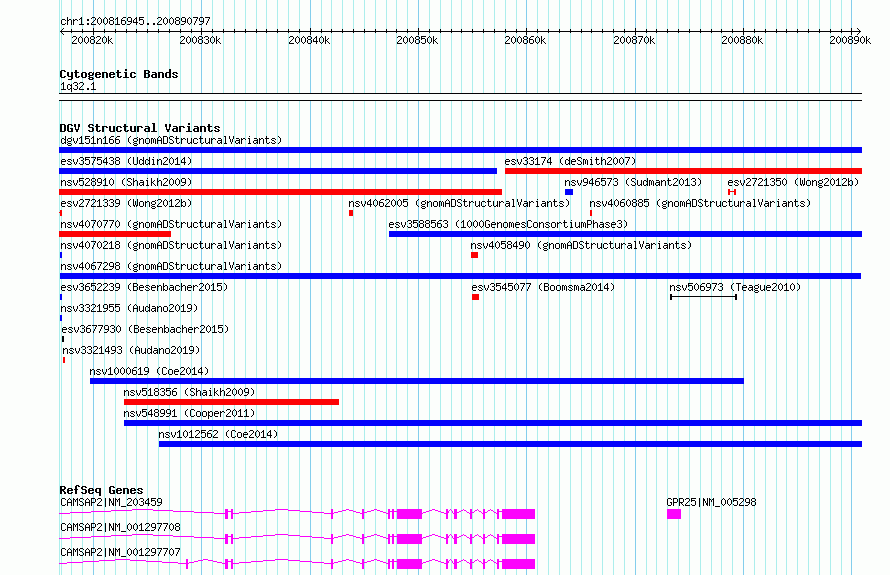This screenshot has height=575, width=890.
Task: Select the esv33174 (deSmith2007) red bar
Action: (683, 171)
